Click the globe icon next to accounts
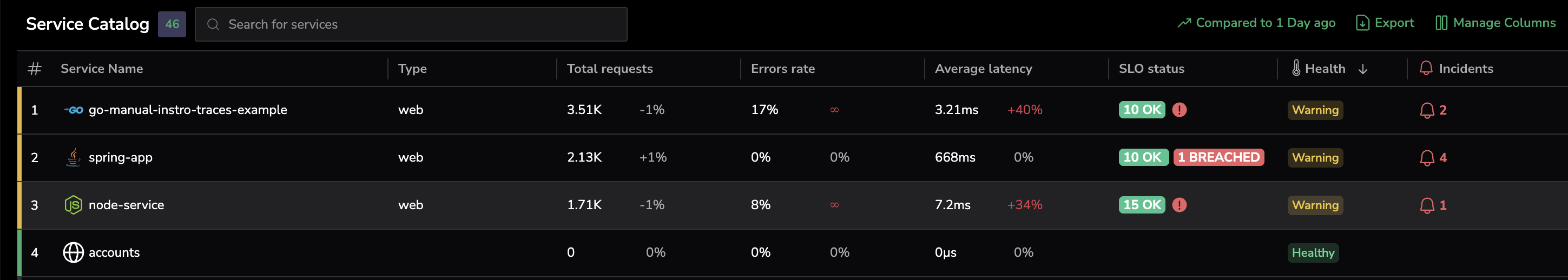Screen dimensions: 1568x280 coord(73,252)
